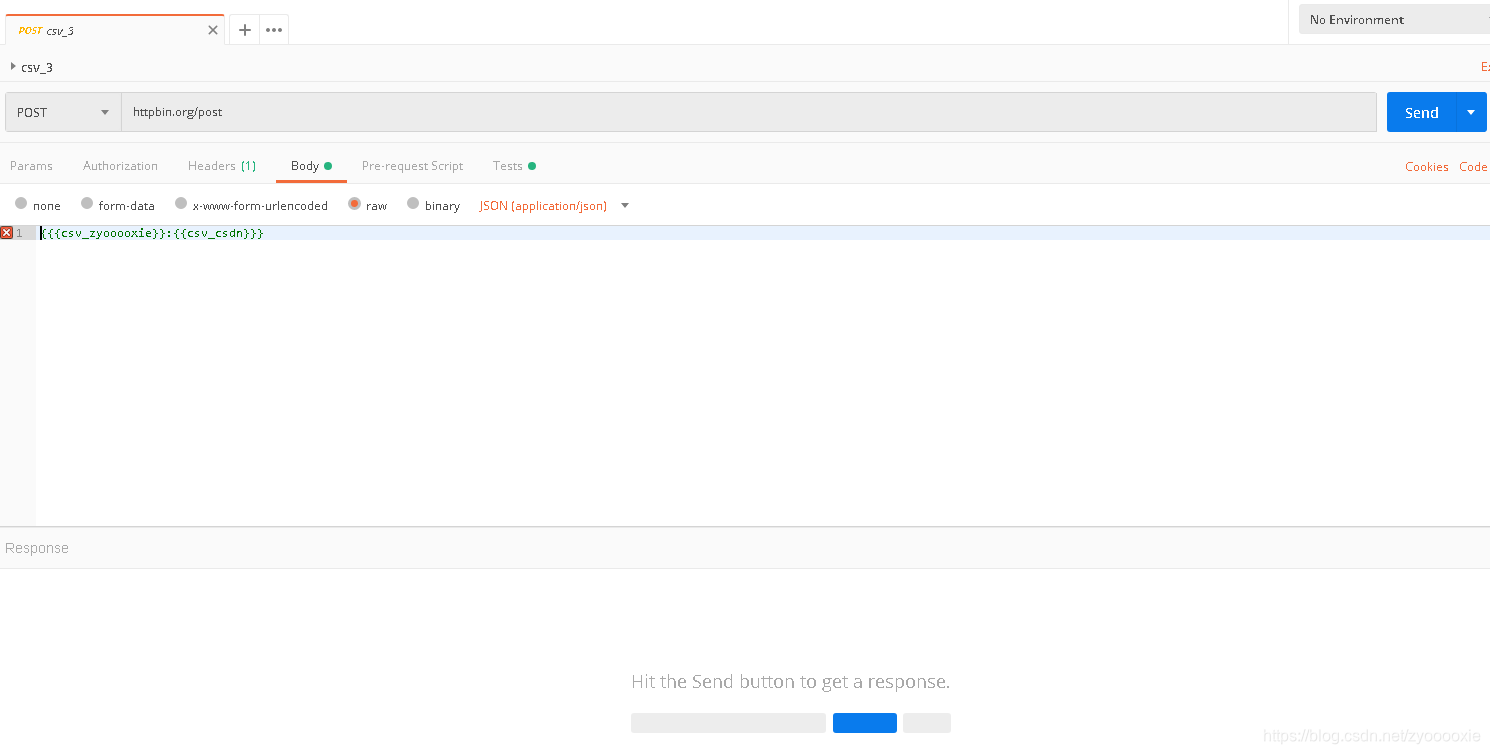Click the csv_3 request name
The image size is (1490, 754).
click(37, 67)
